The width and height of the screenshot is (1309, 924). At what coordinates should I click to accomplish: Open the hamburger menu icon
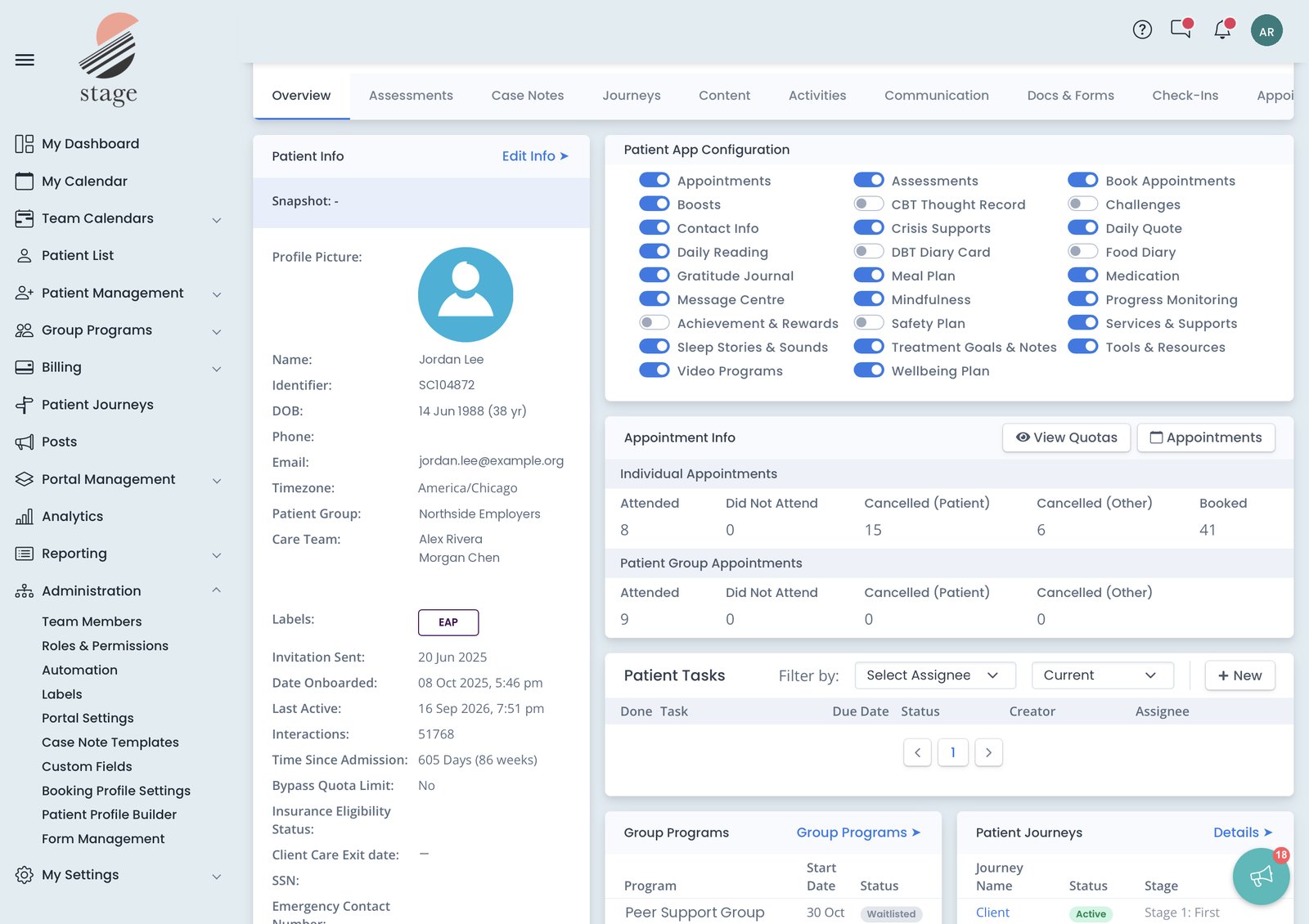point(25,60)
